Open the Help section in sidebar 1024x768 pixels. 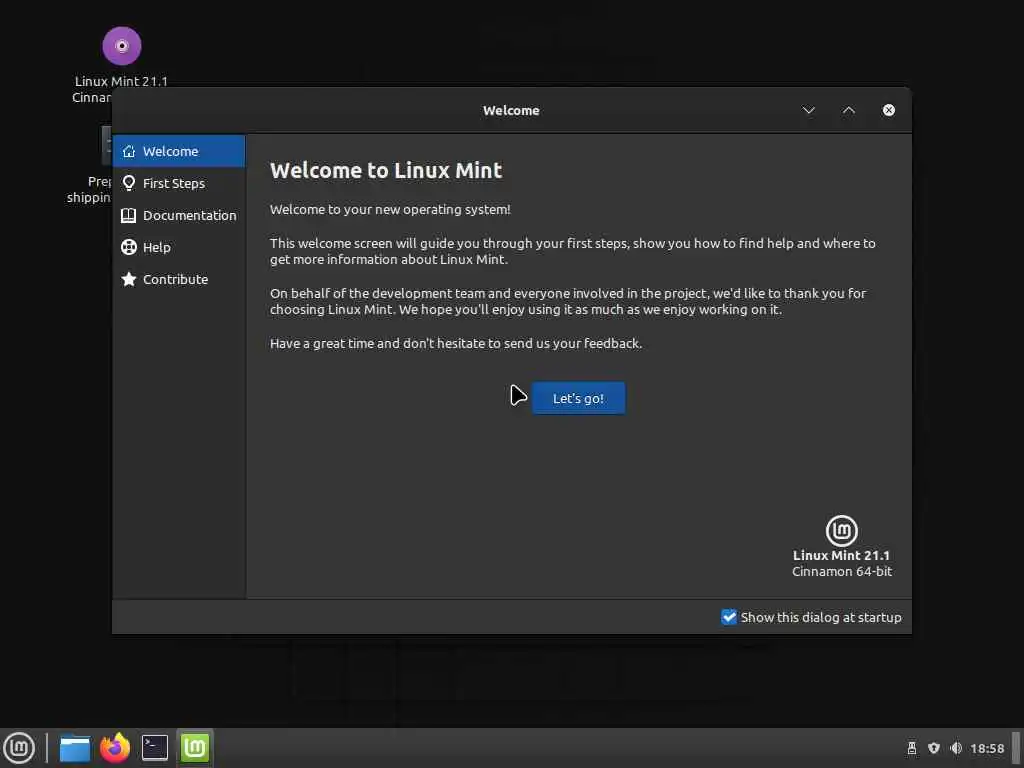click(x=179, y=247)
